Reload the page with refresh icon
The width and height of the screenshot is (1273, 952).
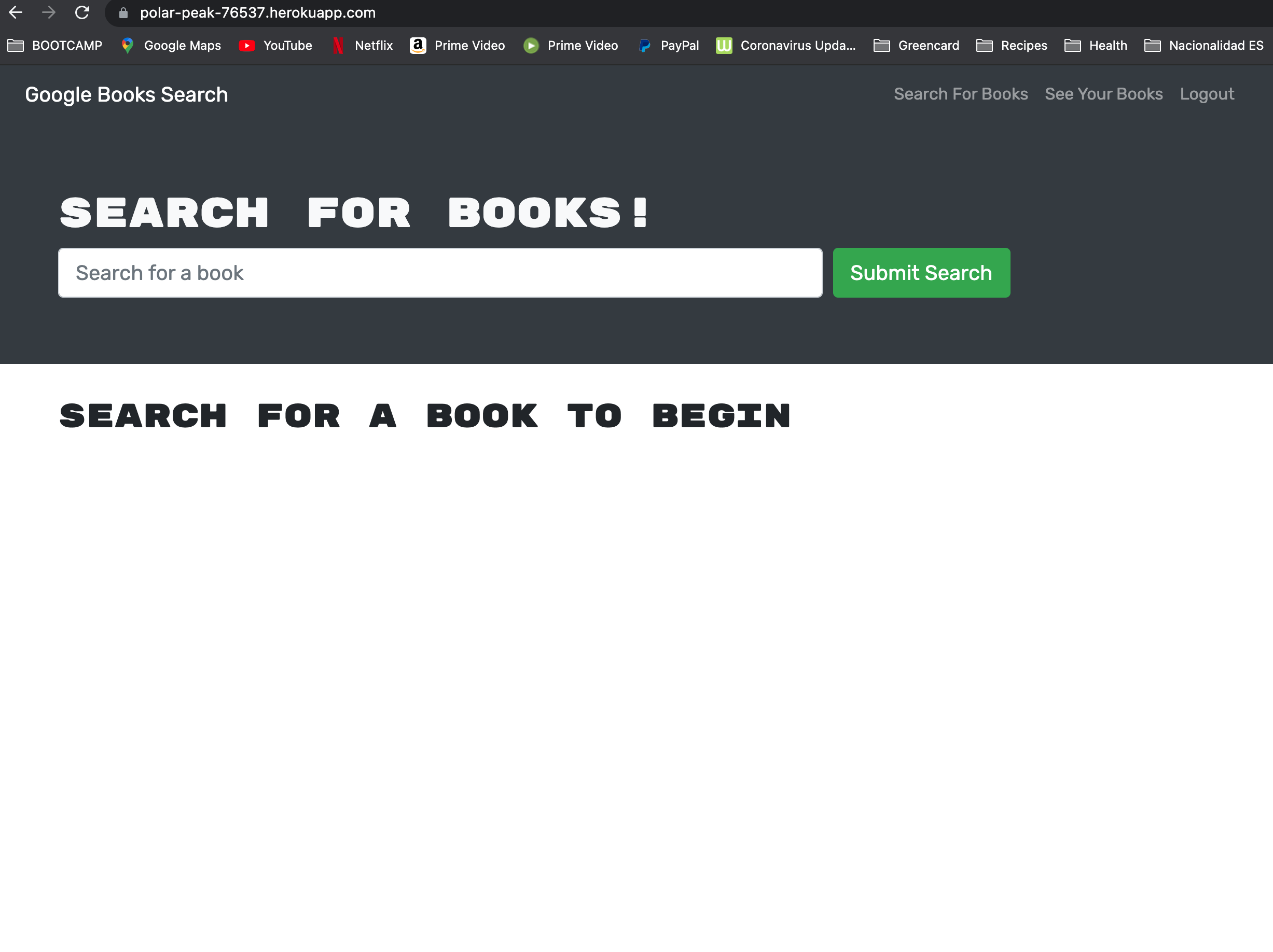[82, 12]
